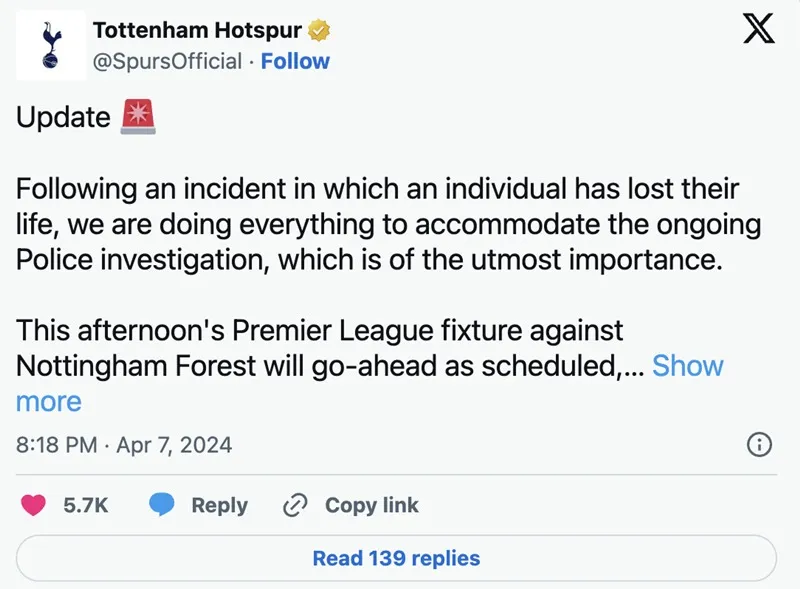Click the blue reply bubble icon
Screen dimensions: 800x589
click(x=162, y=505)
